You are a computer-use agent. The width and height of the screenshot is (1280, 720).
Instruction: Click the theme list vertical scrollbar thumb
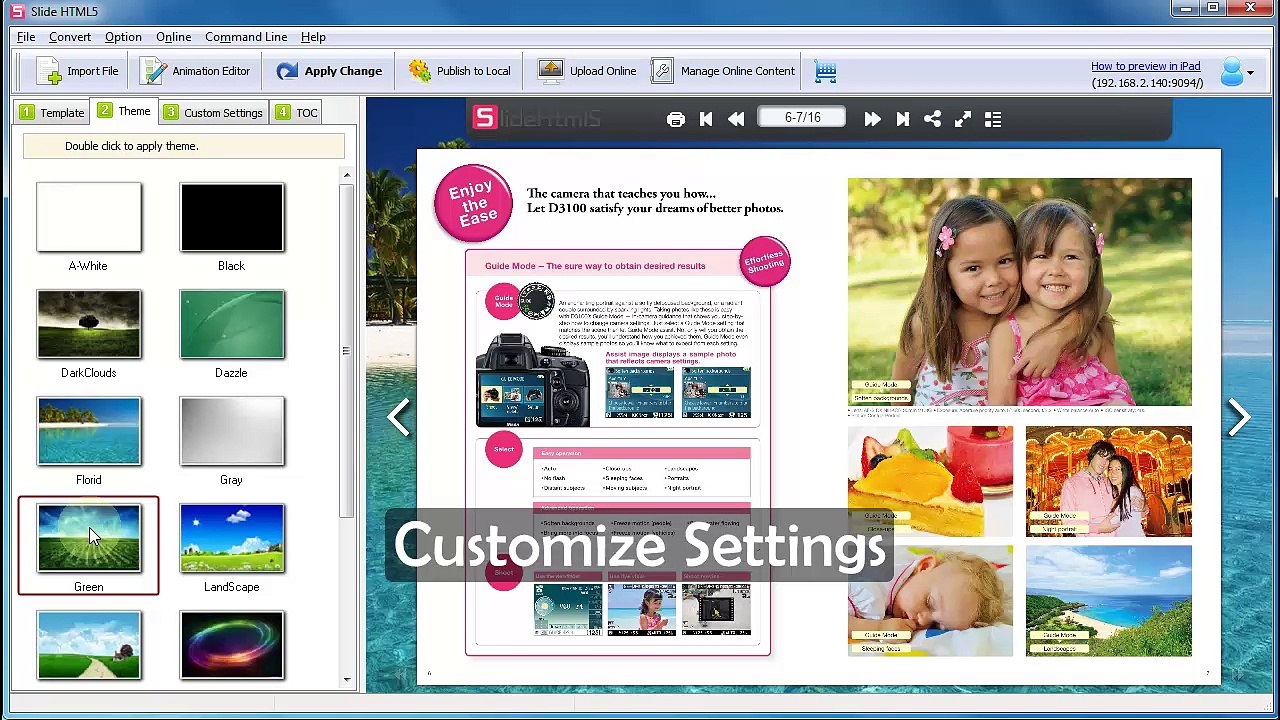(x=347, y=350)
